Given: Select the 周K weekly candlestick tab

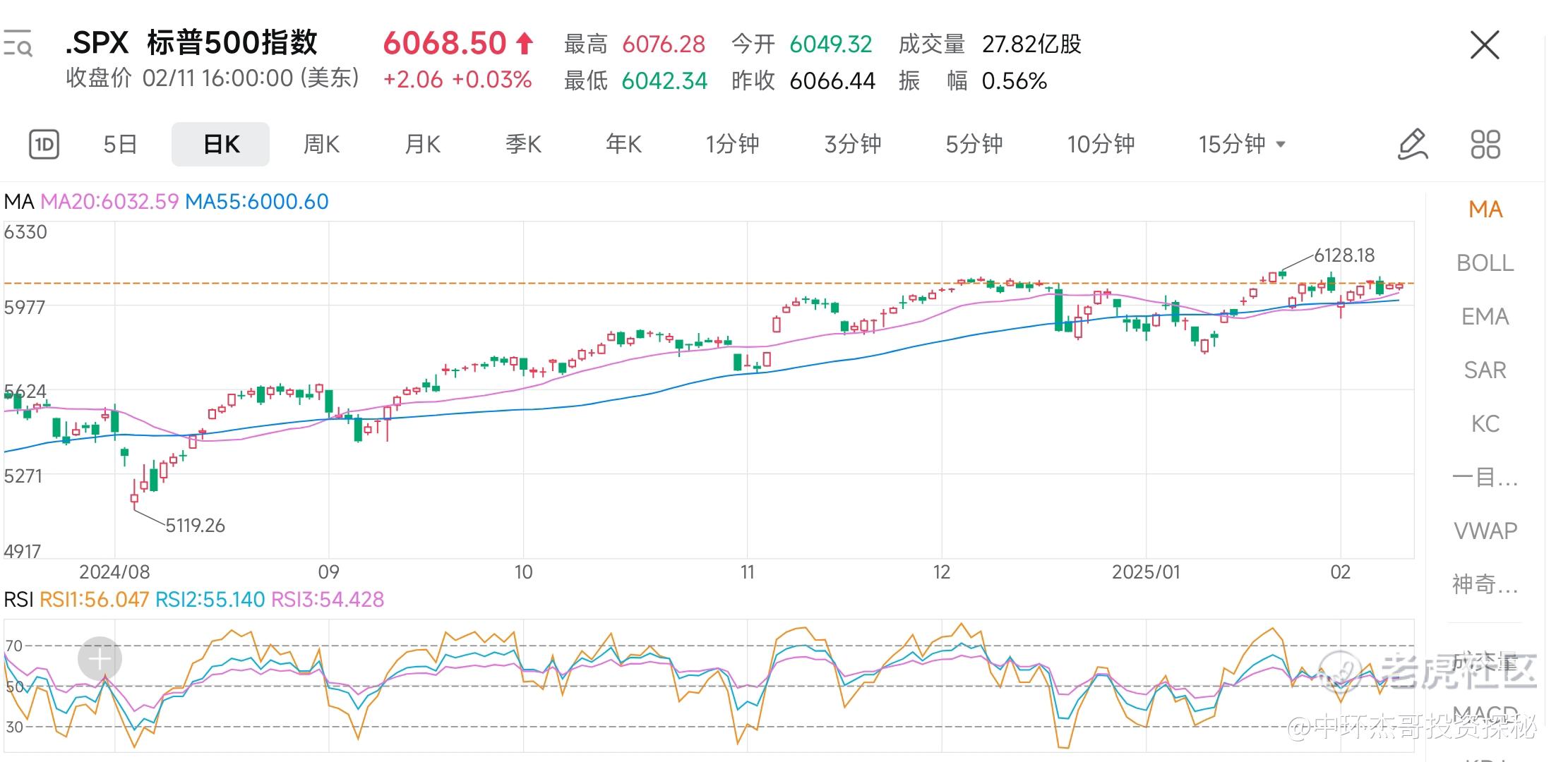Looking at the screenshot, I should coord(321,145).
